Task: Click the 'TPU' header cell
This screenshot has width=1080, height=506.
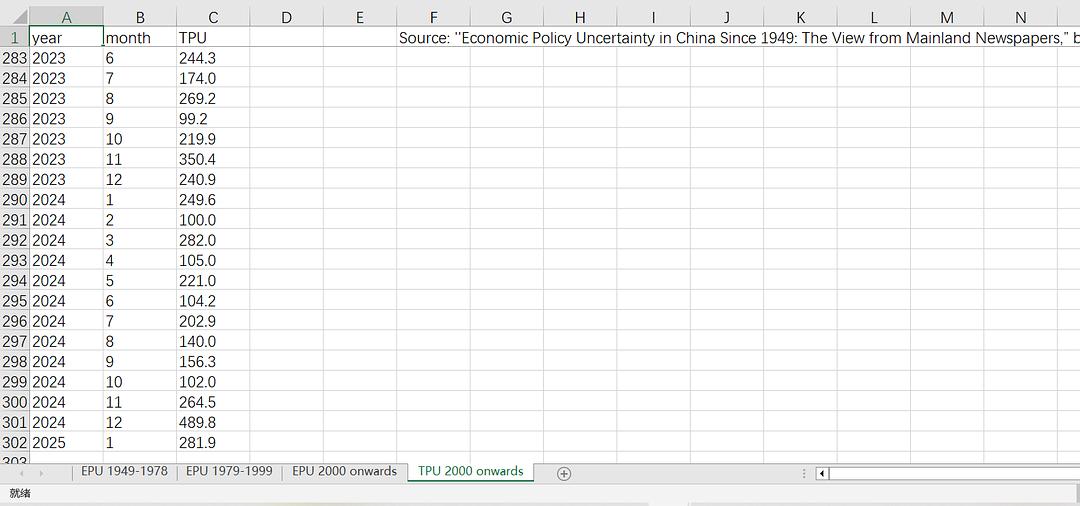Action: tap(213, 38)
